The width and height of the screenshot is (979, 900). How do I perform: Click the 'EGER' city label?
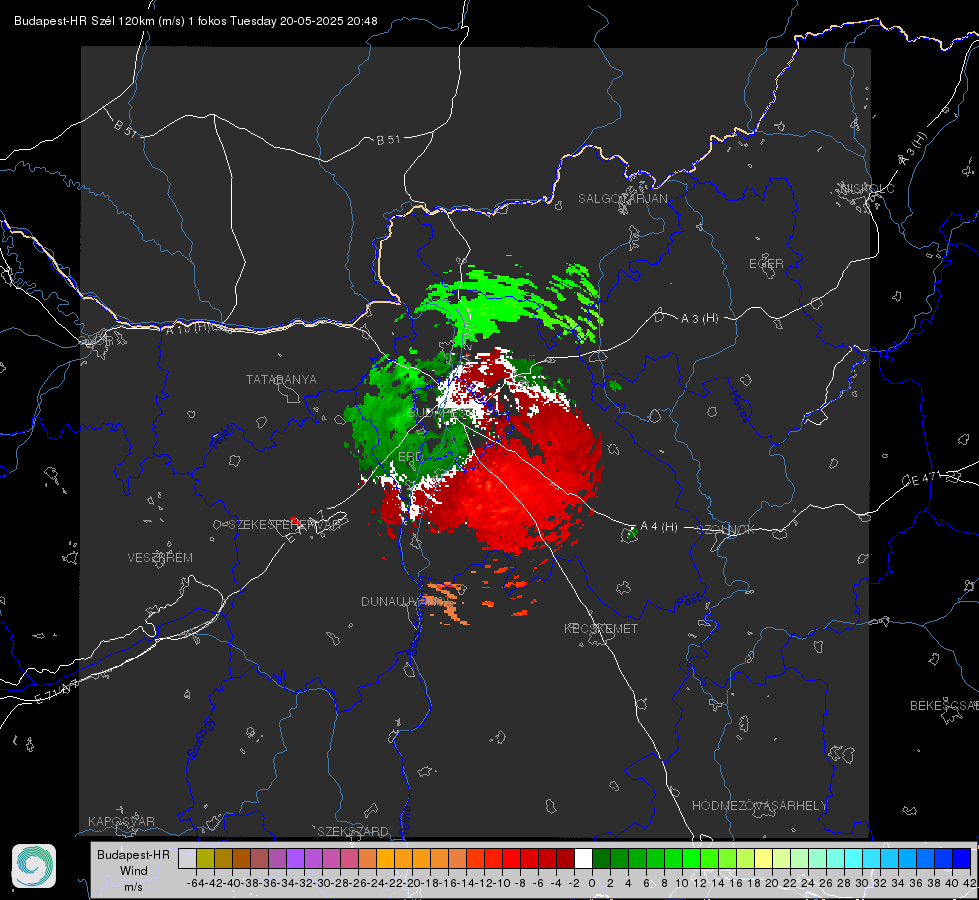[766, 264]
